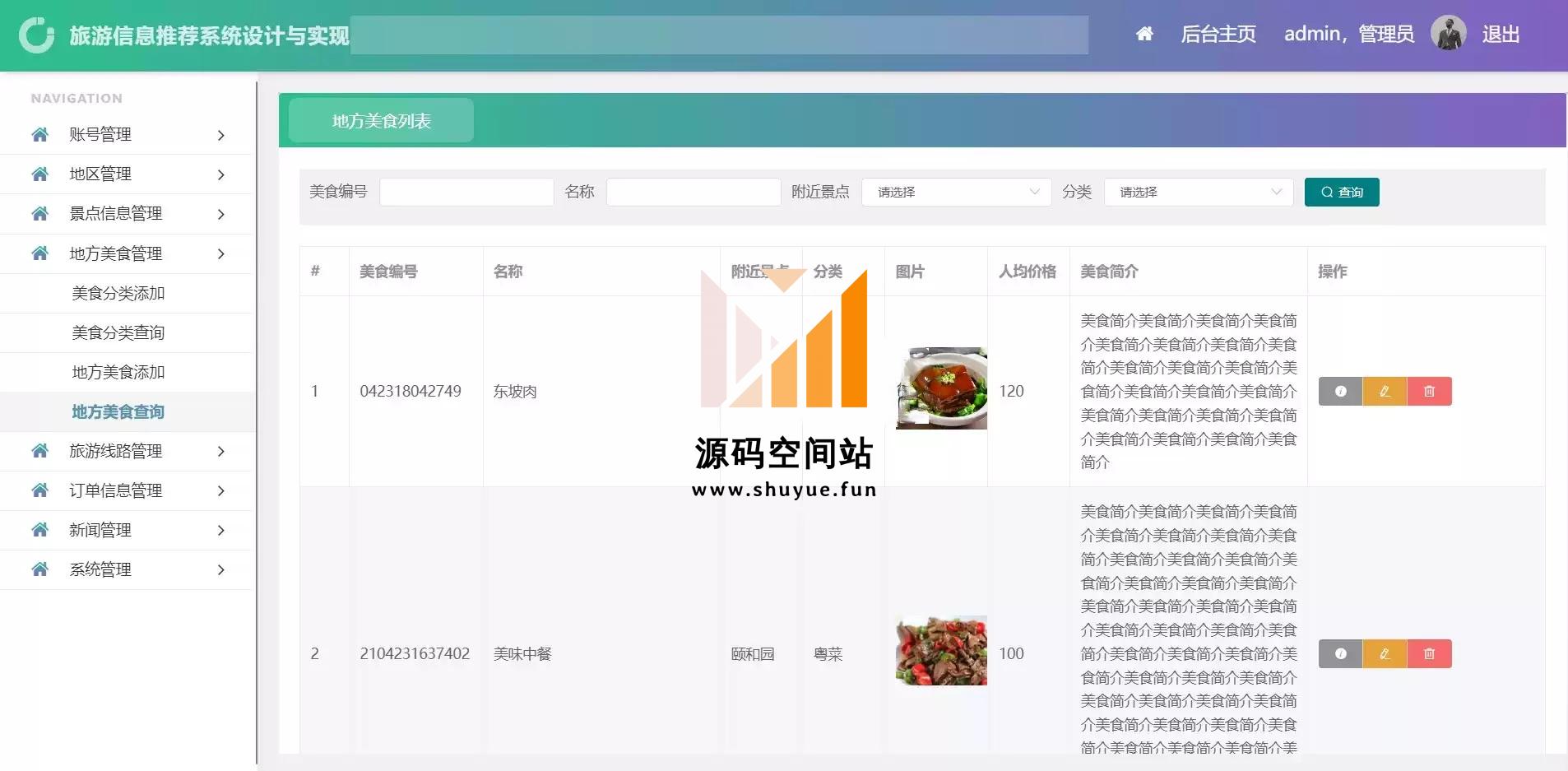Image resolution: width=1568 pixels, height=771 pixels.
Task: Open the 分类 dropdown
Action: 1199,192
